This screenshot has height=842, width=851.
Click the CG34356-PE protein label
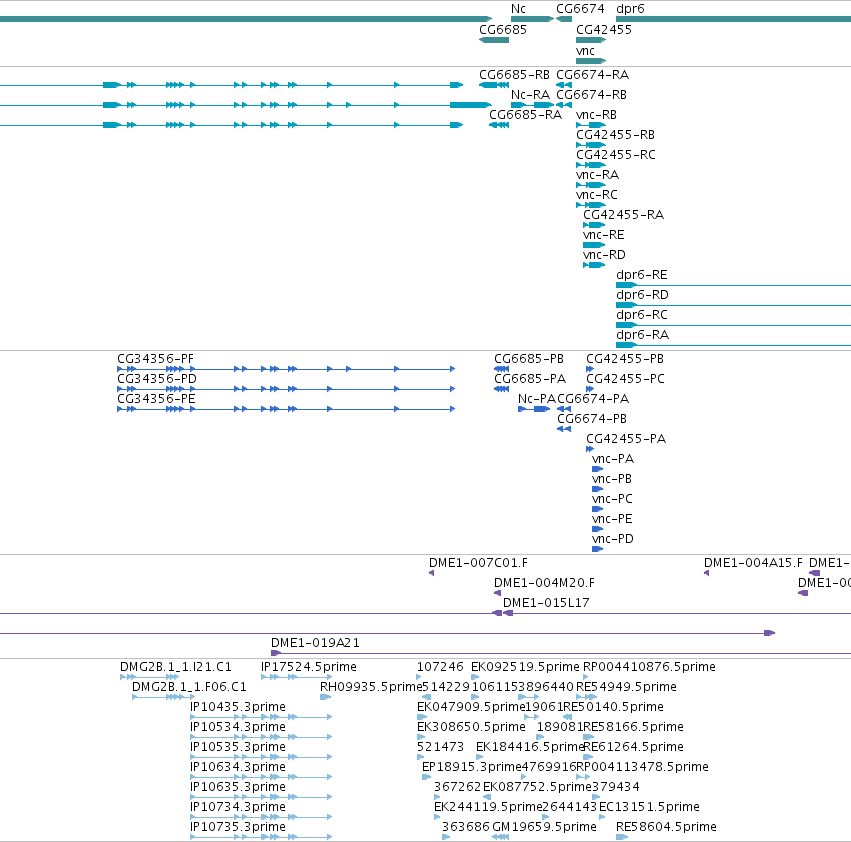pos(156,399)
